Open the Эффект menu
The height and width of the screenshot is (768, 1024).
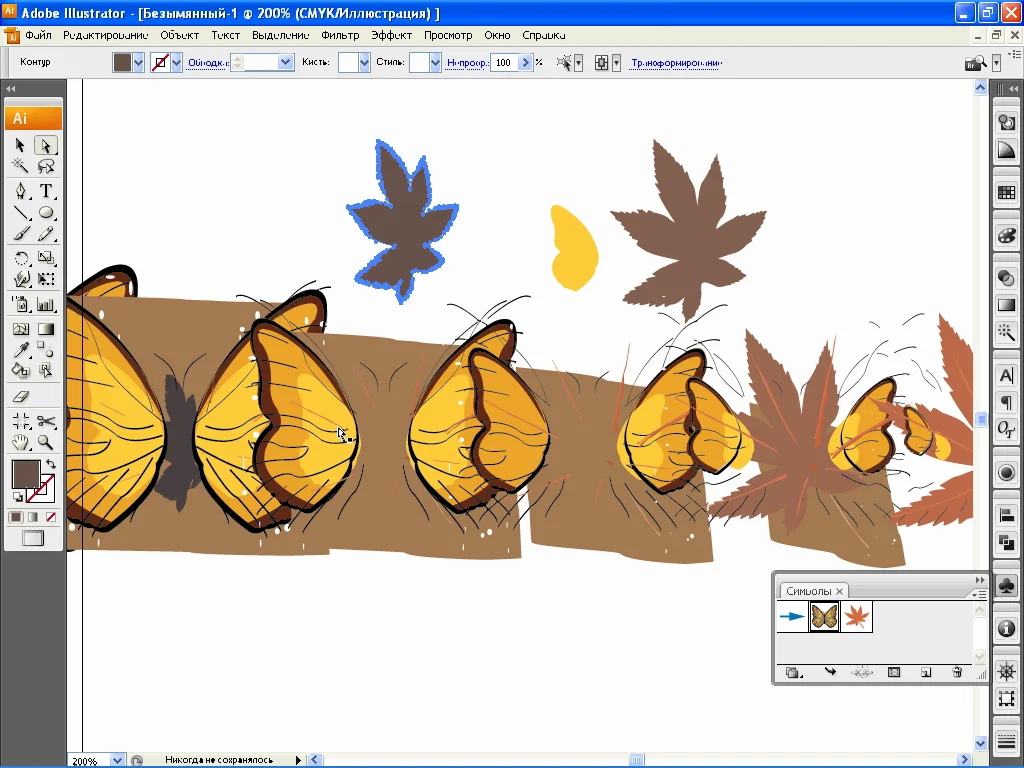(392, 35)
